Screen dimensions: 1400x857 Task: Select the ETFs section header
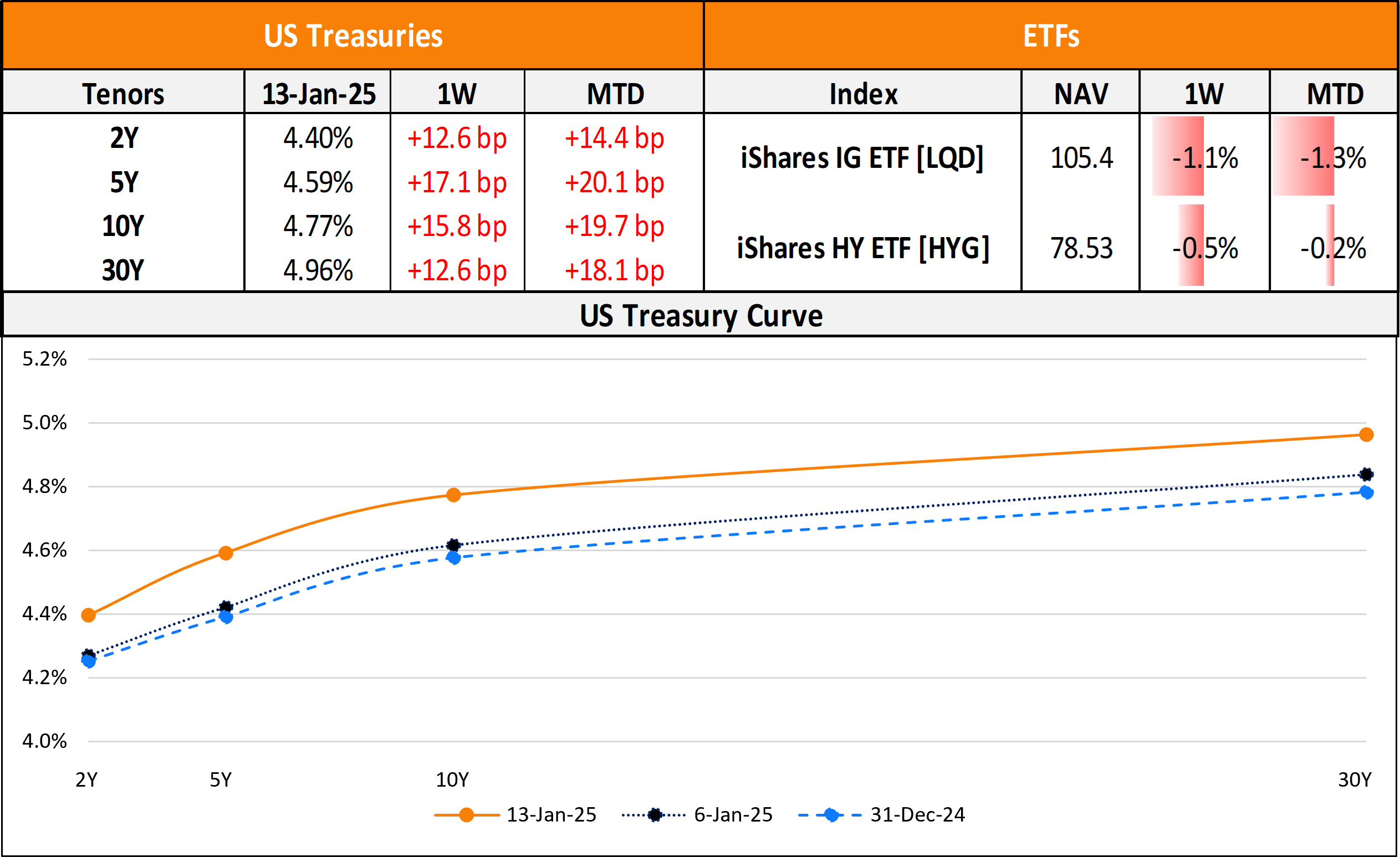1051,36
